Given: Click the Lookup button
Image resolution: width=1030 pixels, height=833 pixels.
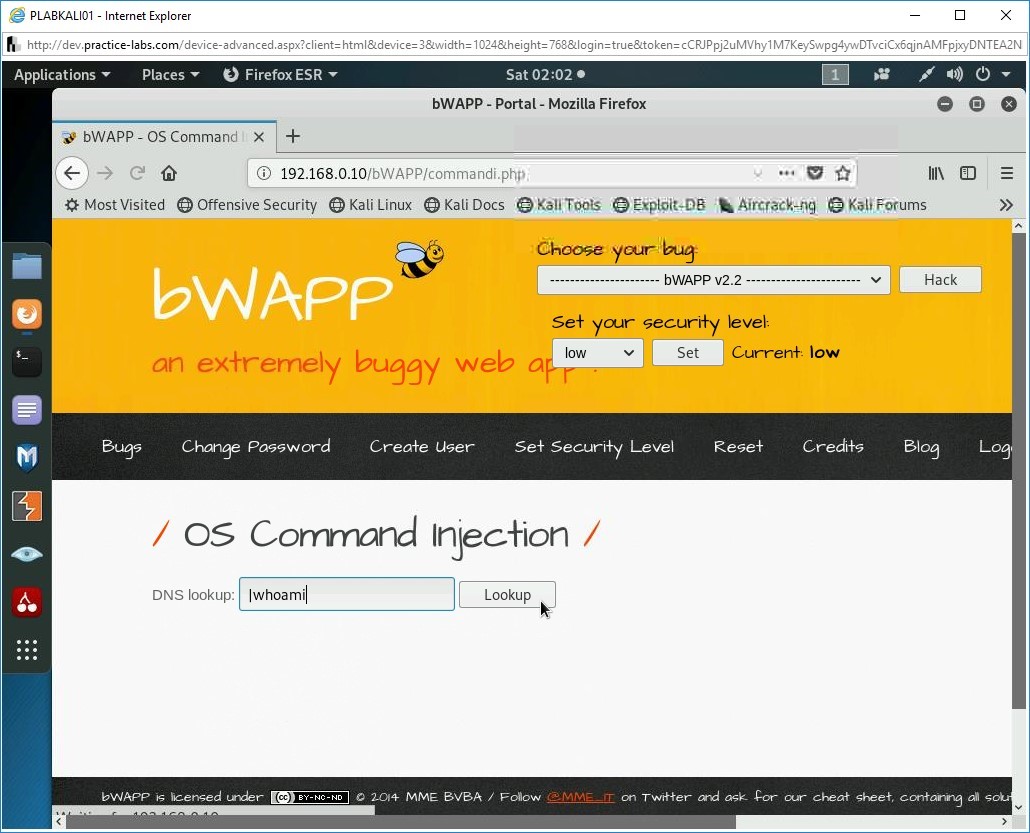Looking at the screenshot, I should [x=507, y=594].
